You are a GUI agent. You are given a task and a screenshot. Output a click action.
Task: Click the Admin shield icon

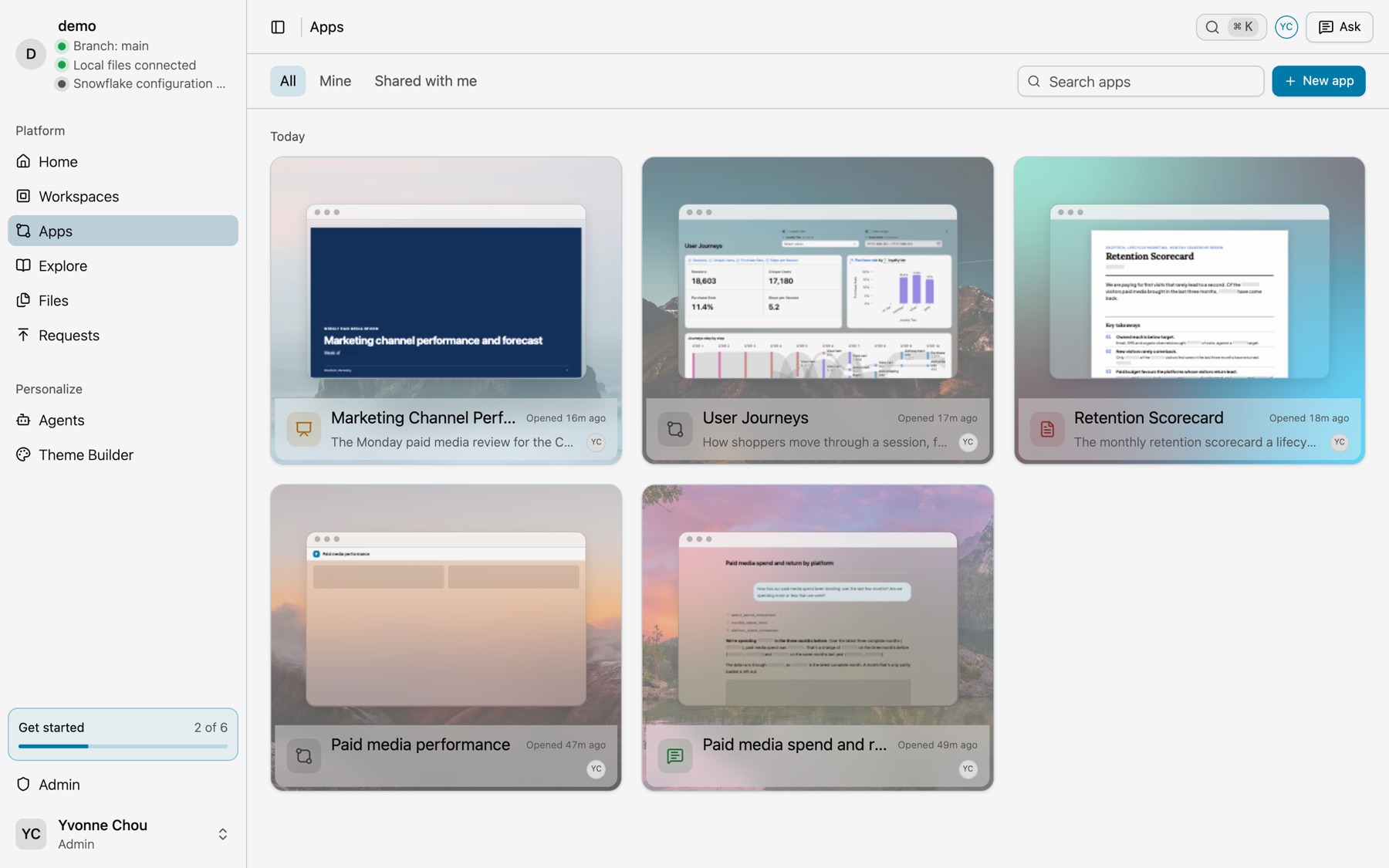coord(23,784)
